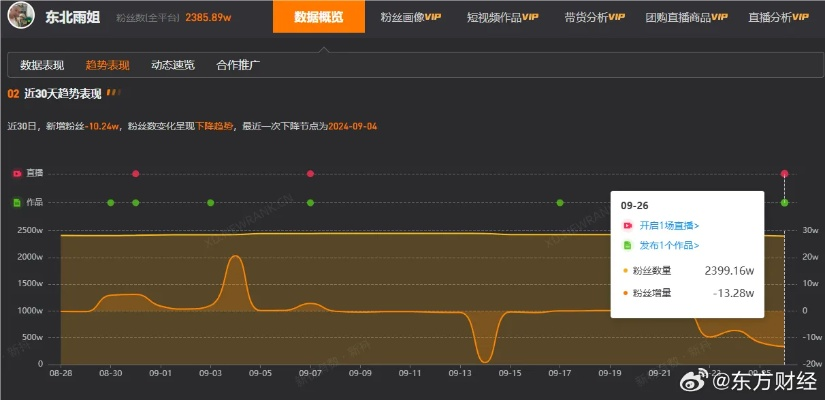825x400 pixels.
Task: Click the -10.24w new follower figure
Action: coord(103,126)
